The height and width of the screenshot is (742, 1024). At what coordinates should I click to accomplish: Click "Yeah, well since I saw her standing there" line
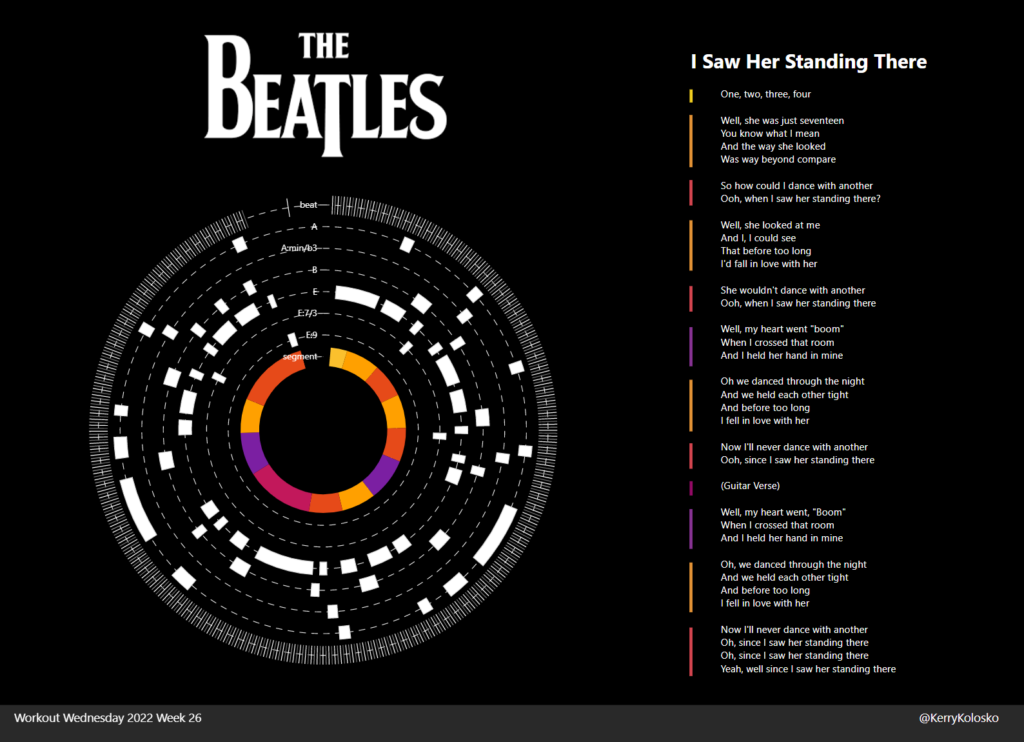click(x=808, y=669)
